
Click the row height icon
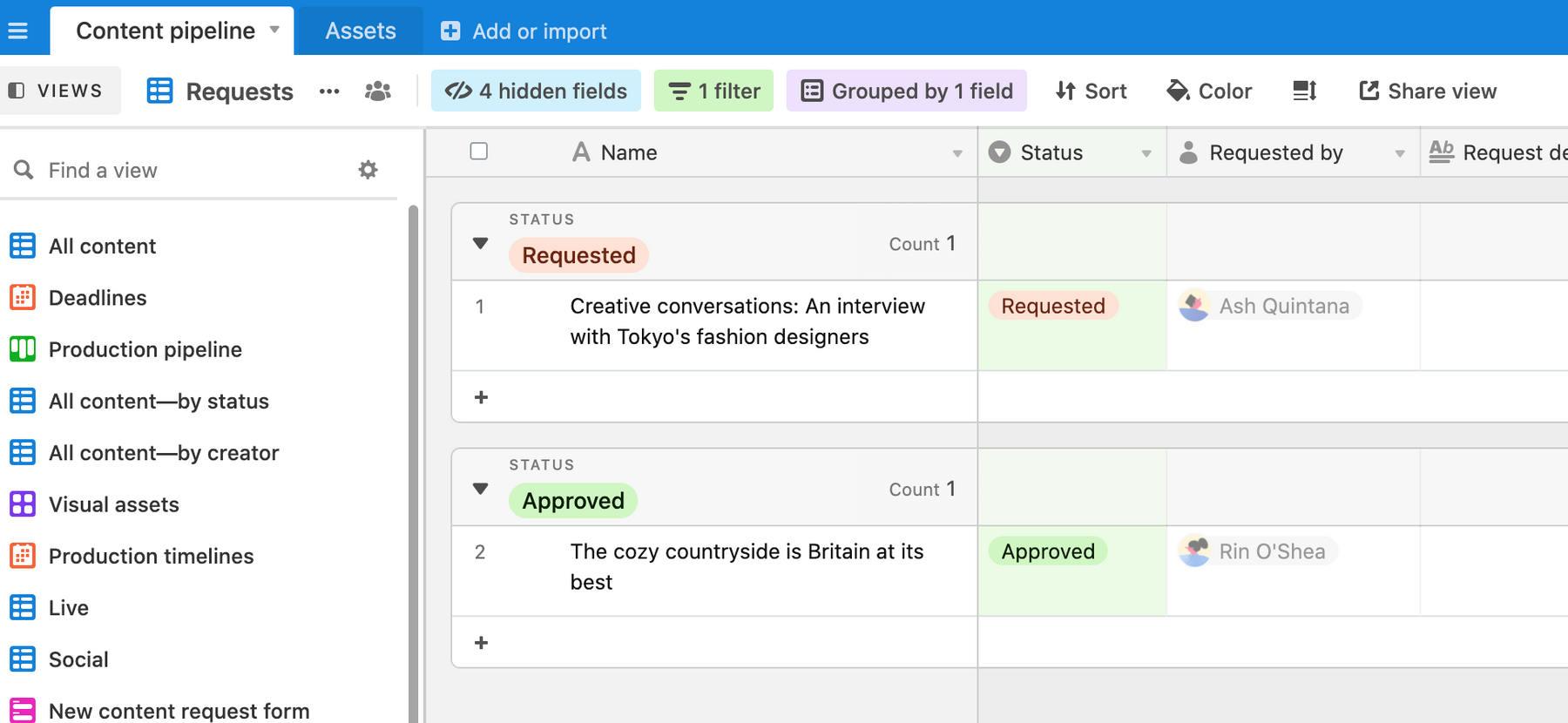point(1304,91)
